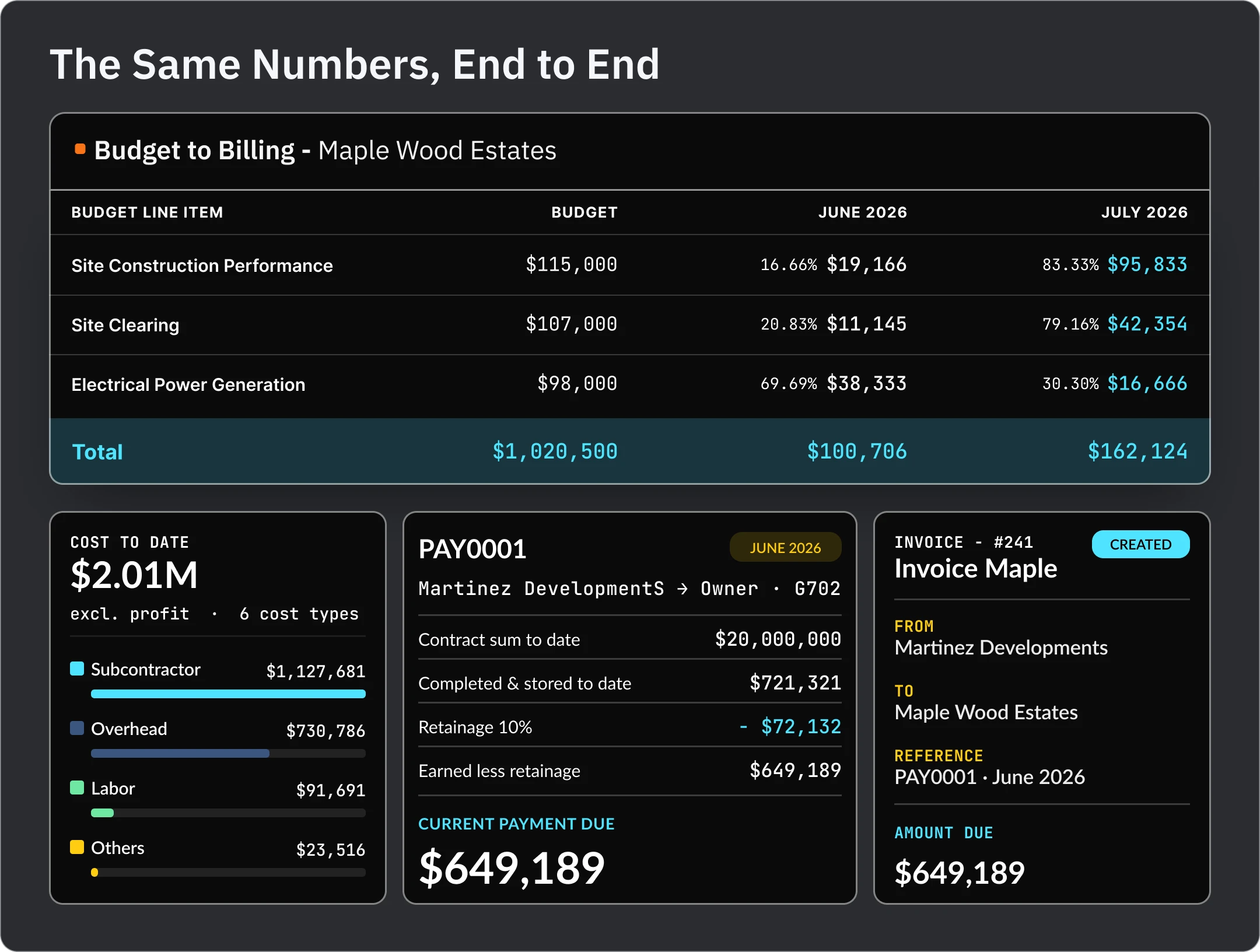Click the $1,020,500 total budget
This screenshot has height=952, width=1260.
point(555,452)
